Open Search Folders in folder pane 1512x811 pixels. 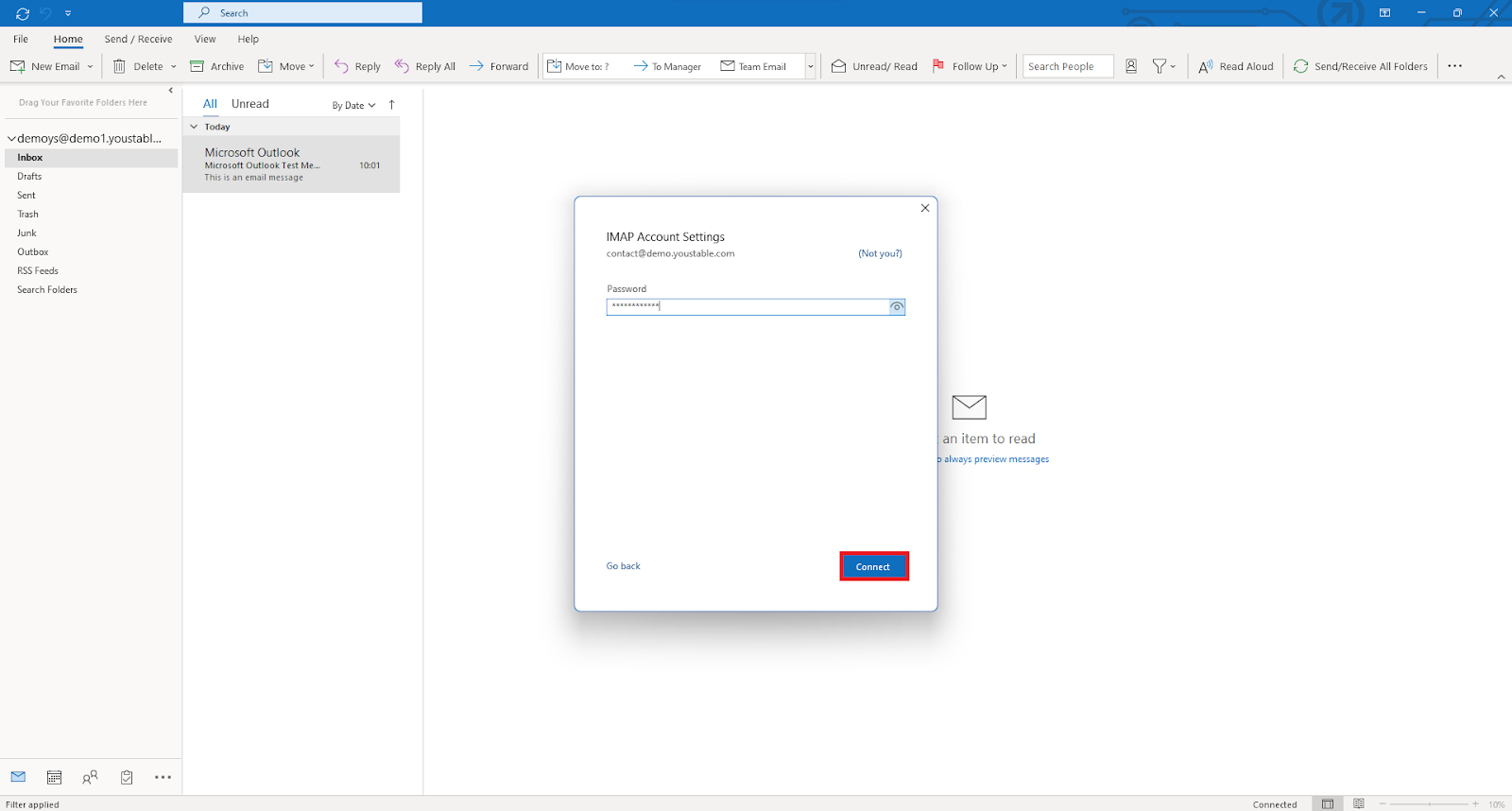47,290
